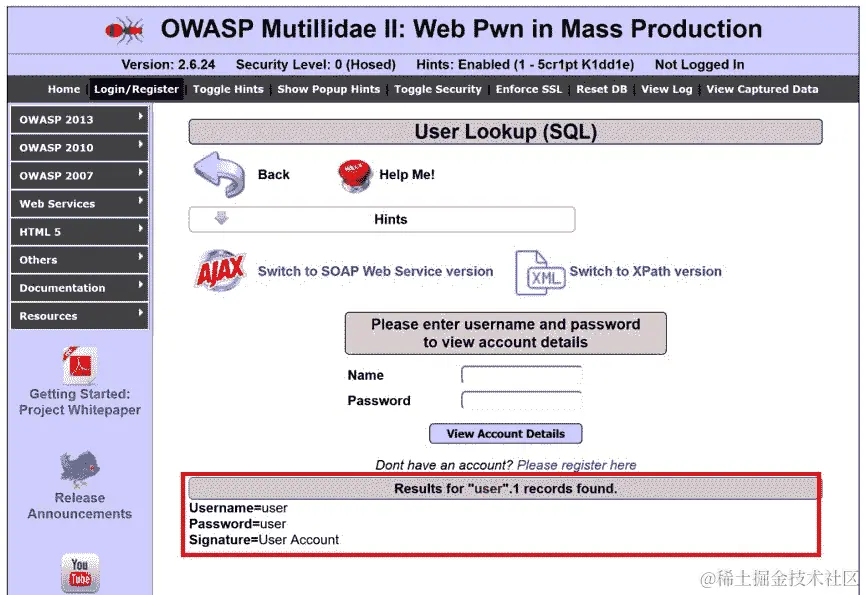Click the Version: 2.6.24 text
The image size is (866, 595).
coord(168,65)
